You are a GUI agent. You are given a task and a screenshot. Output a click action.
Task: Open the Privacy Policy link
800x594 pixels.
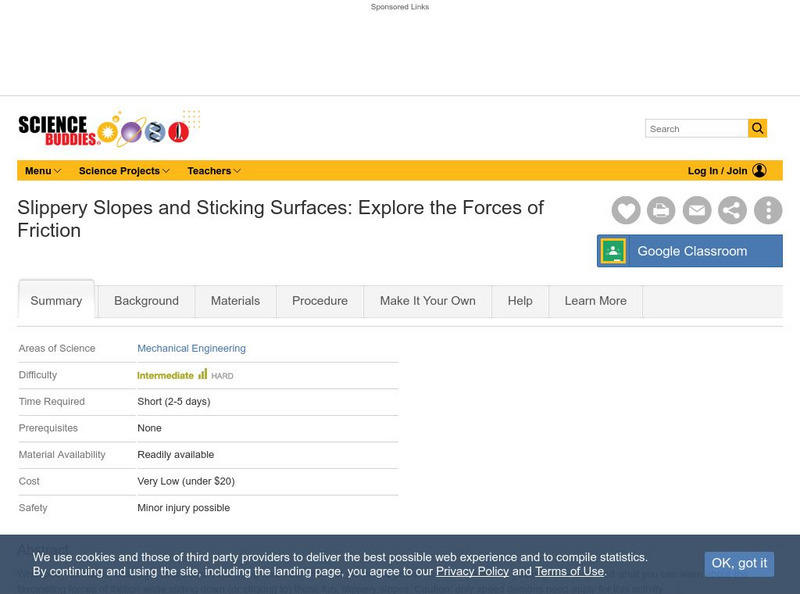point(469,571)
